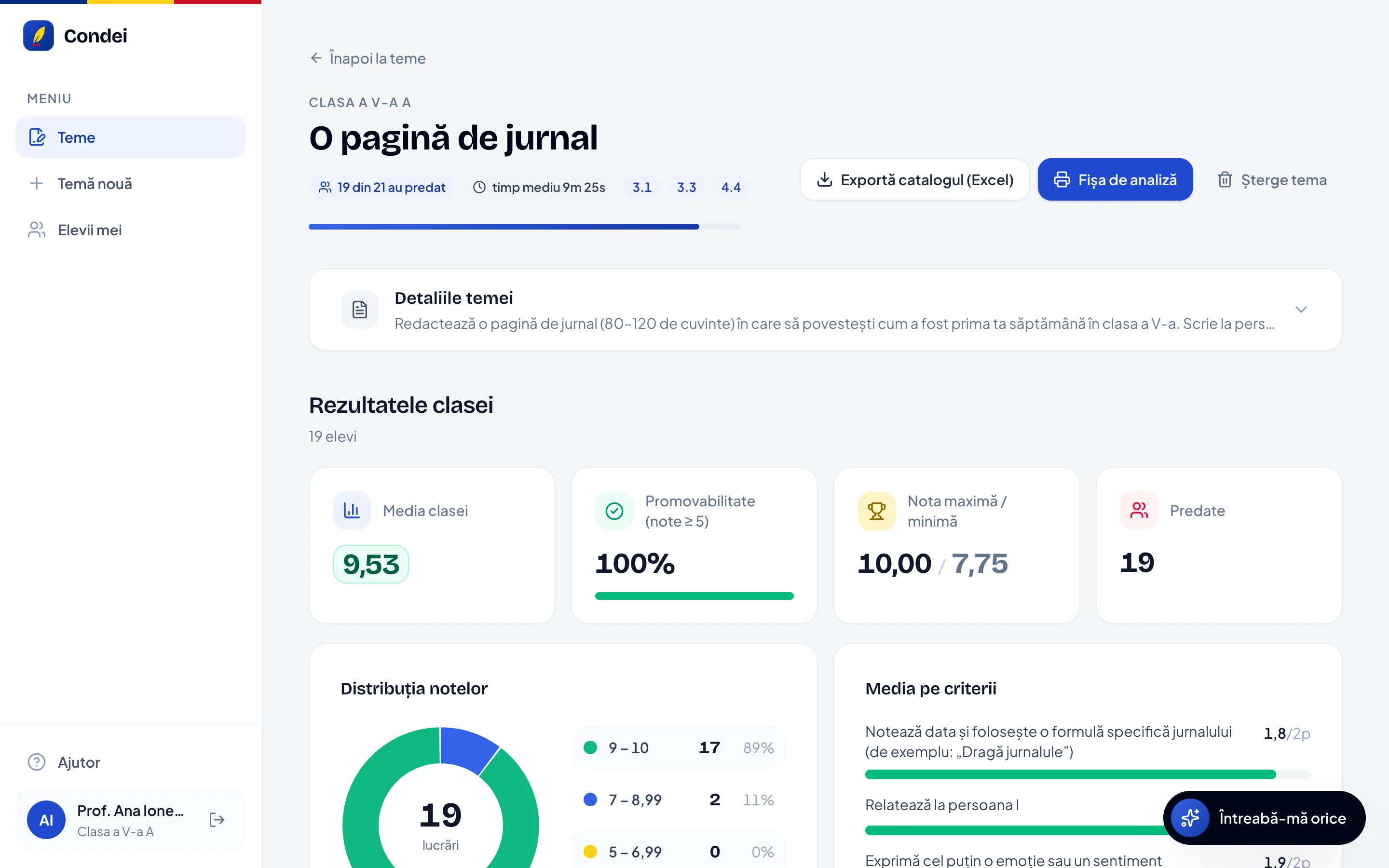Click the Distribuția notelor heading
Screen dimensions: 1389x868
point(414,688)
